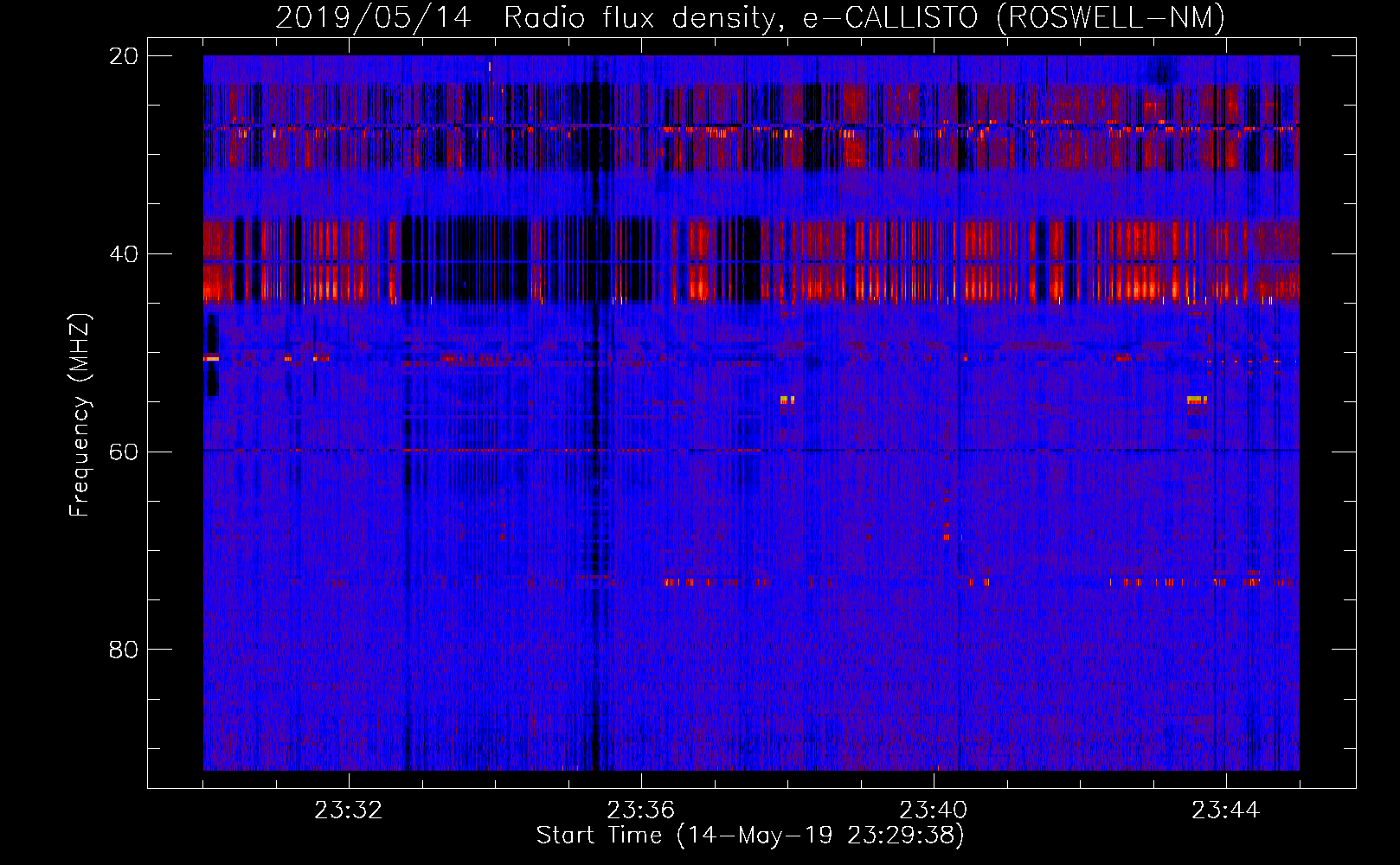The image size is (1400, 865).
Task: Click the plot title "2019/05/14 Radio flux density, e-CALLISTO (ROSWELL-NM)"
Action: point(750,17)
